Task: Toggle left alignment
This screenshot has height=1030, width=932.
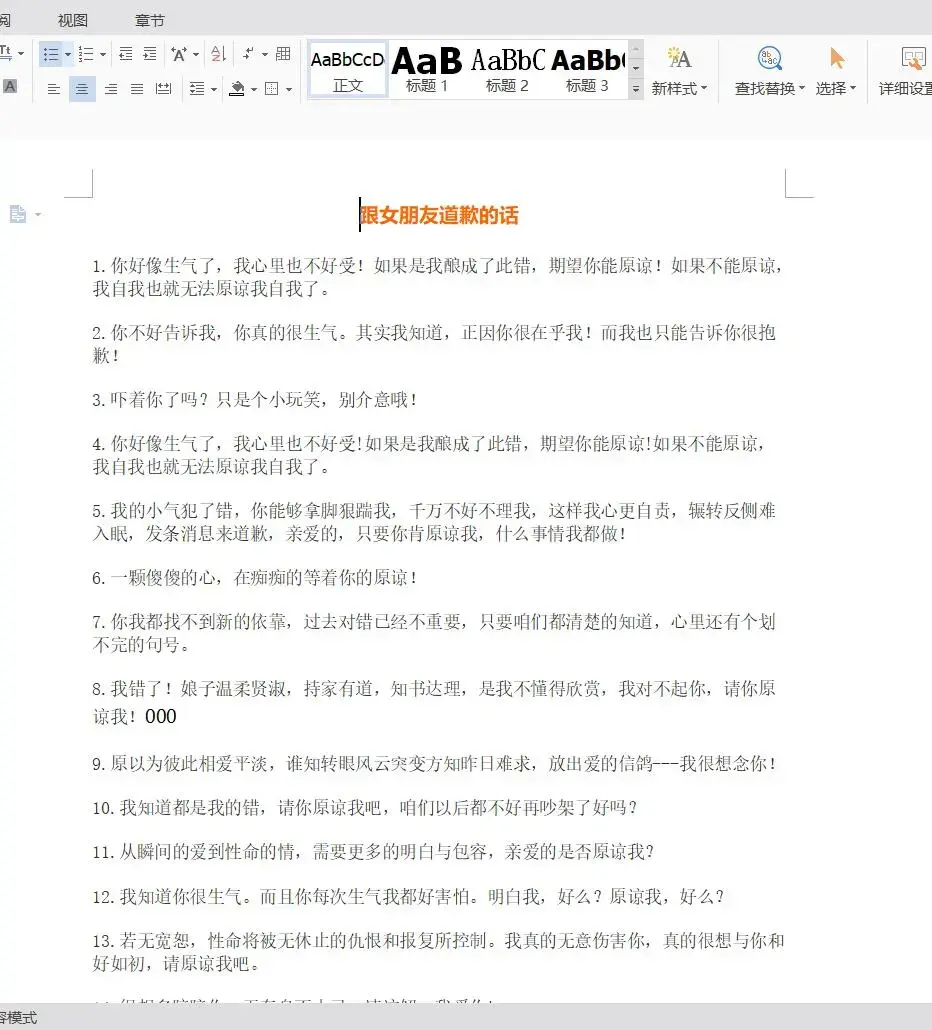Action: point(55,88)
